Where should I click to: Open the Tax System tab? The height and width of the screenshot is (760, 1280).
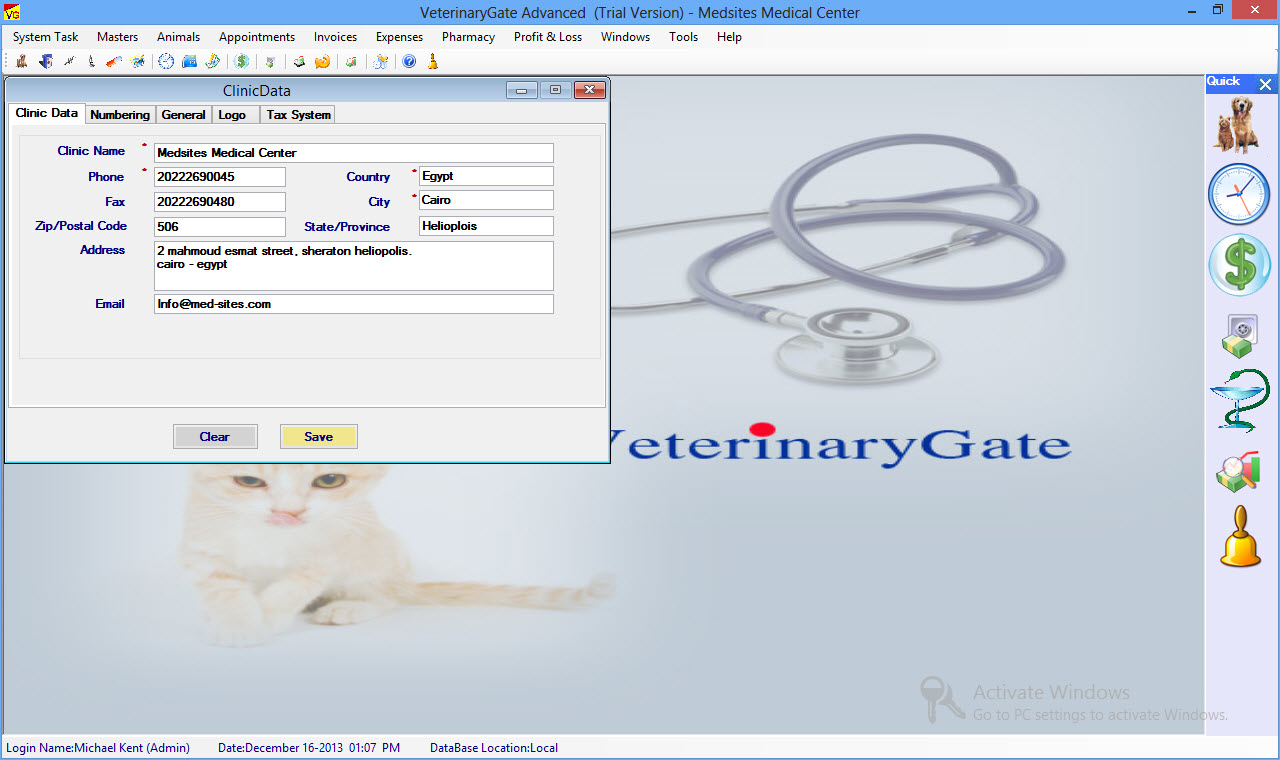pyautogui.click(x=298, y=115)
